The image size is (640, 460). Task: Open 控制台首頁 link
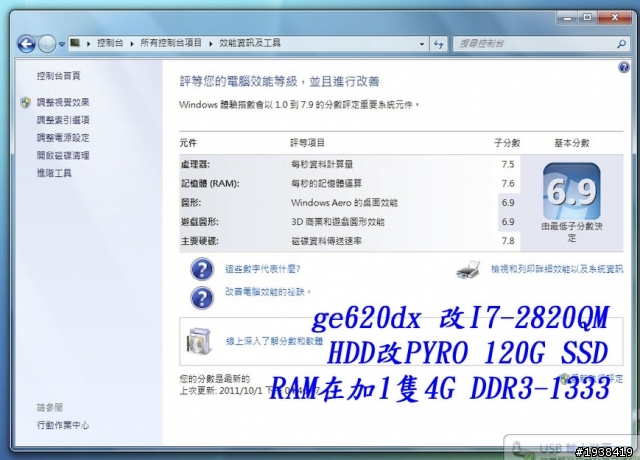tap(59, 76)
